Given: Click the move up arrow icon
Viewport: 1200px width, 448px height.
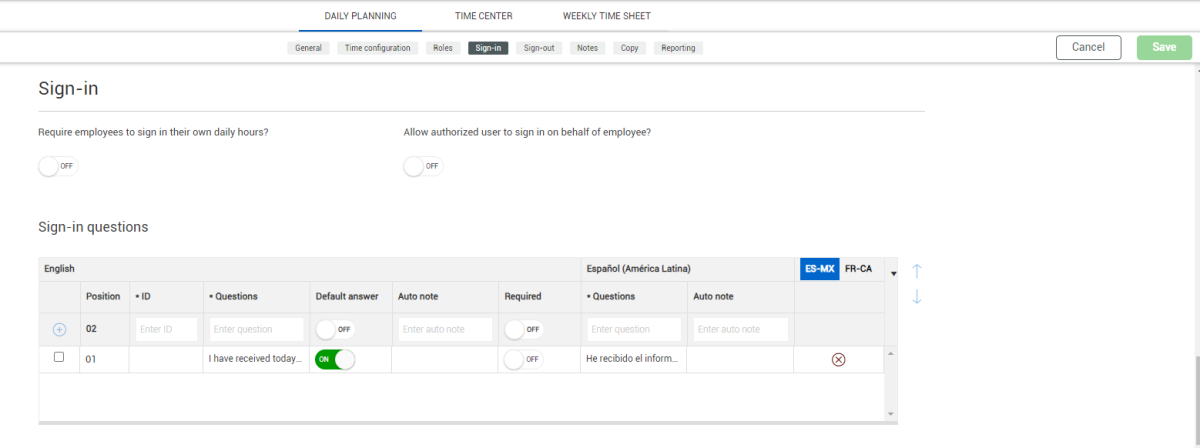Looking at the screenshot, I should 916,271.
